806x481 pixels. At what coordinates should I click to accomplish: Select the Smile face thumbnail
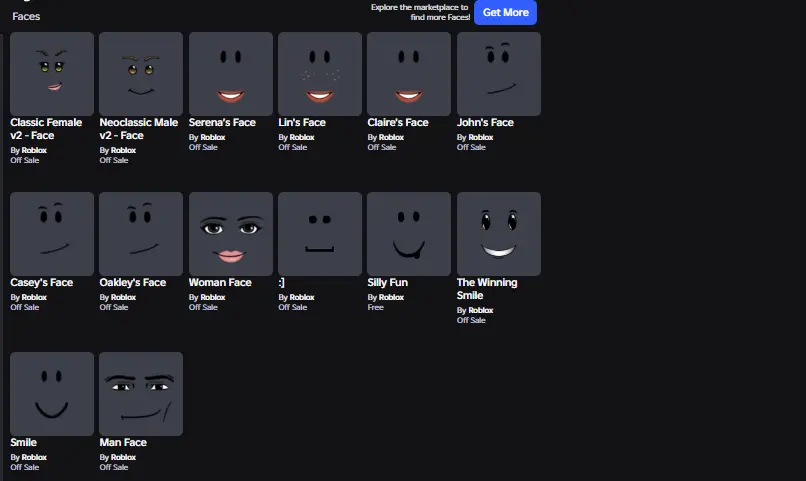pos(52,394)
